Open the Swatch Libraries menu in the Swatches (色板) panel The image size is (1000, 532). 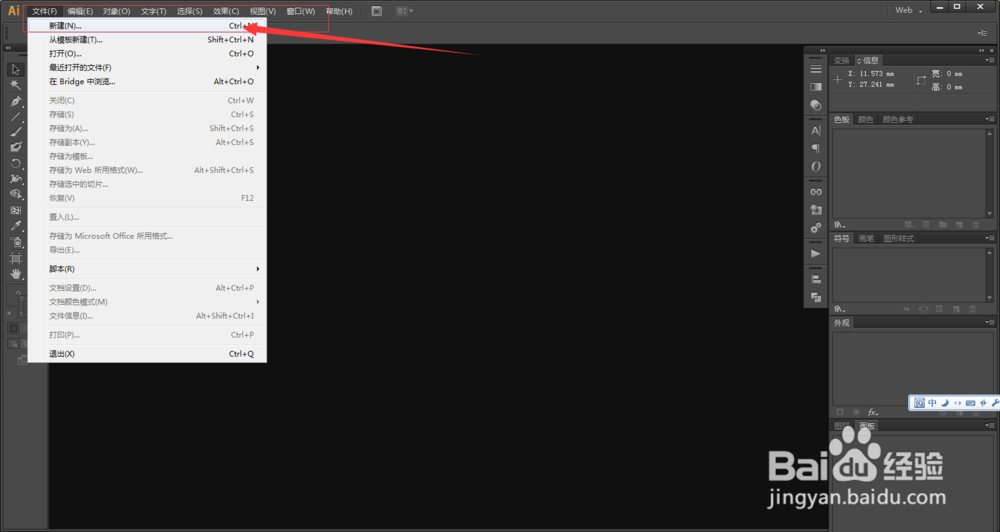840,225
